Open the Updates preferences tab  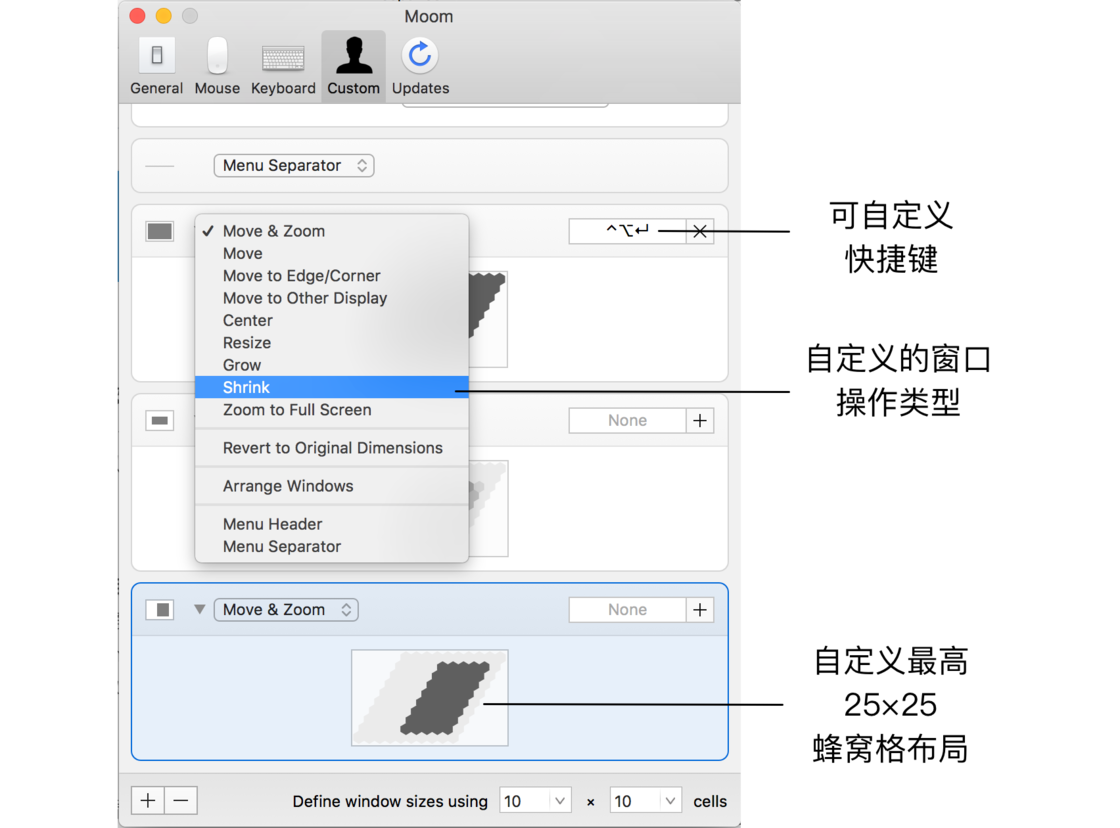420,66
